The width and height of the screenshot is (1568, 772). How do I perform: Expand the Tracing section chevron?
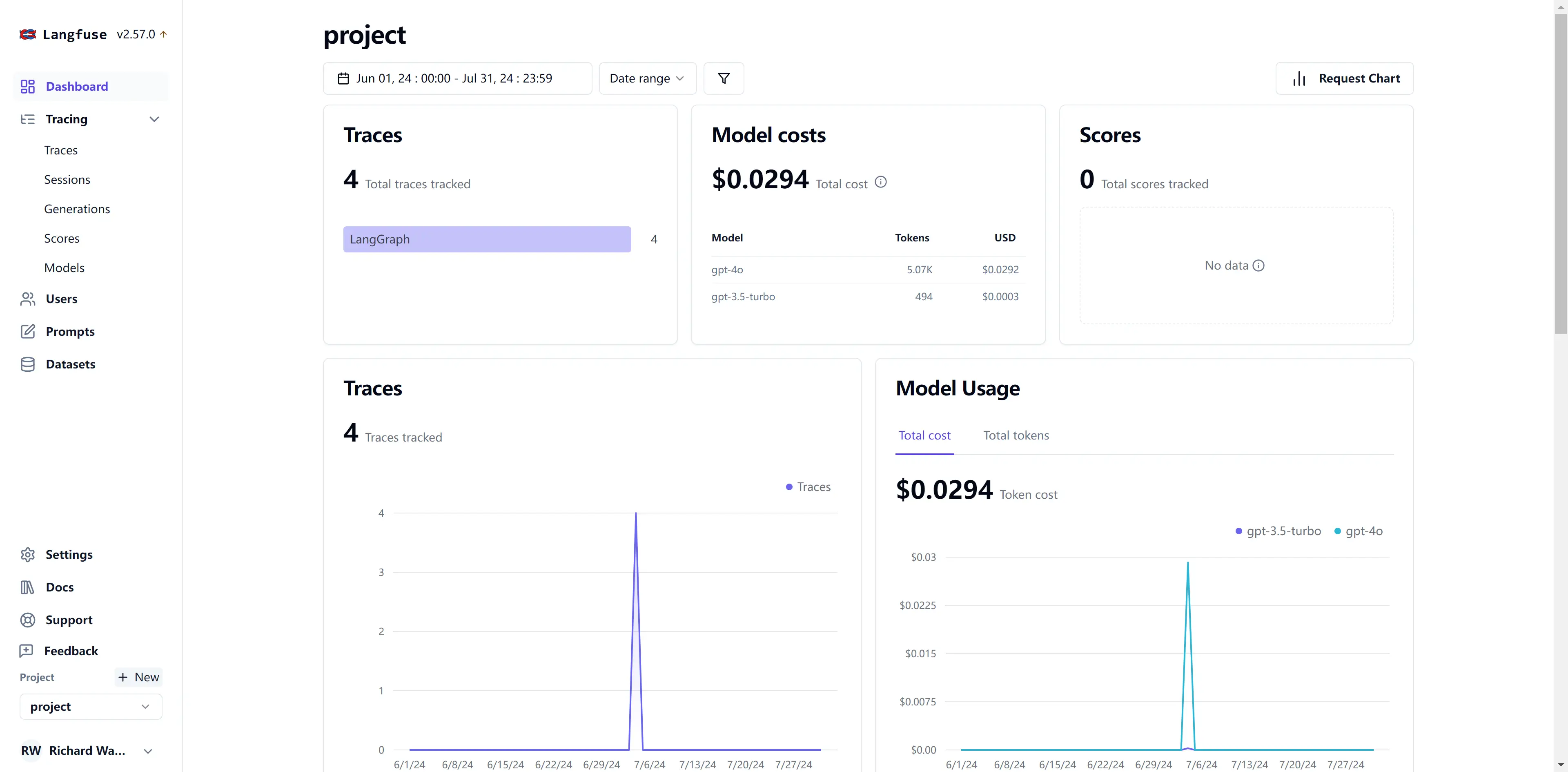[155, 119]
